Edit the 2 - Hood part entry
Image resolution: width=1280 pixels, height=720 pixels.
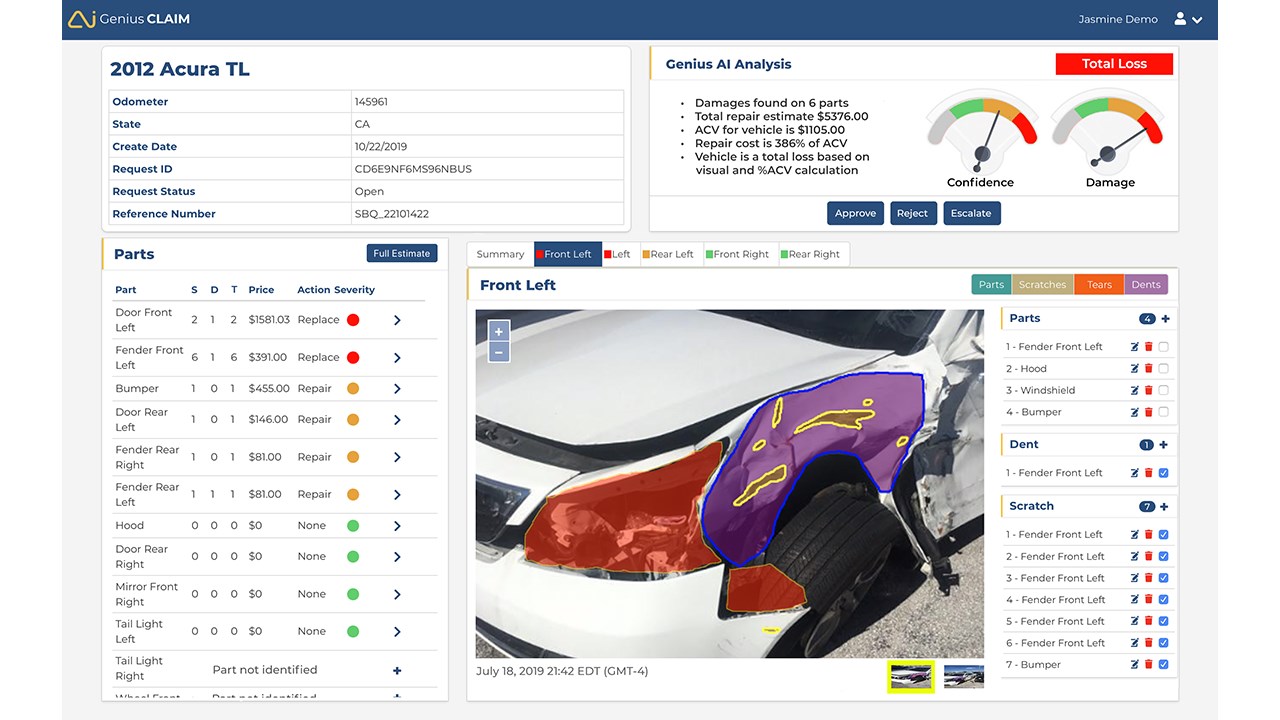(1134, 369)
